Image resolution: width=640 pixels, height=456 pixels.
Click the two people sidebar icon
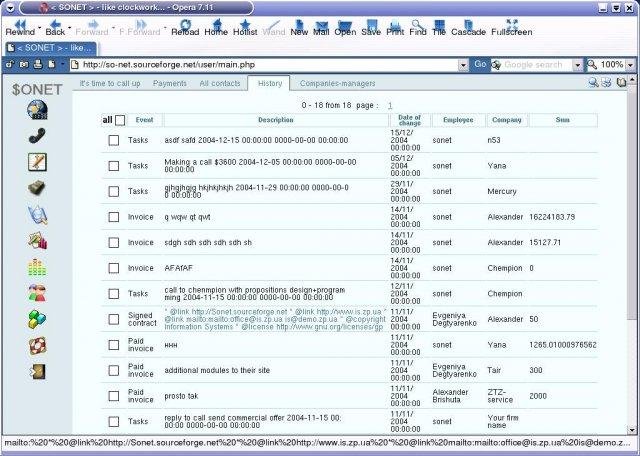37,293
